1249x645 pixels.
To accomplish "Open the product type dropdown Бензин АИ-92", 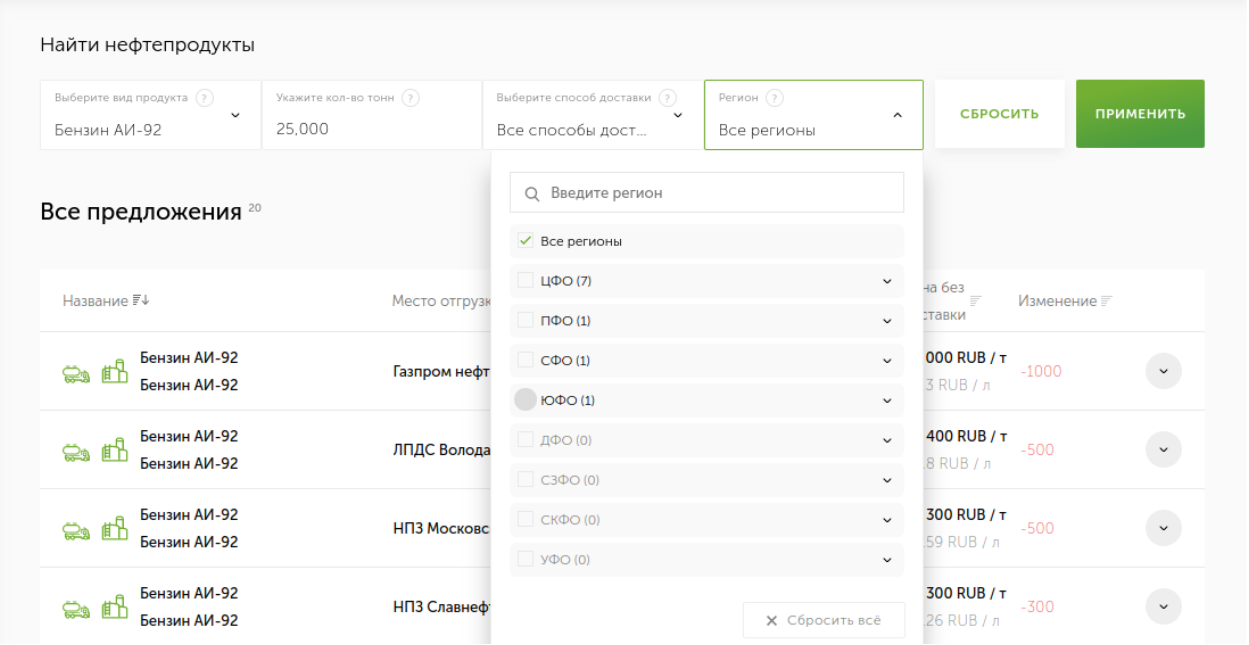I will pyautogui.click(x=150, y=116).
